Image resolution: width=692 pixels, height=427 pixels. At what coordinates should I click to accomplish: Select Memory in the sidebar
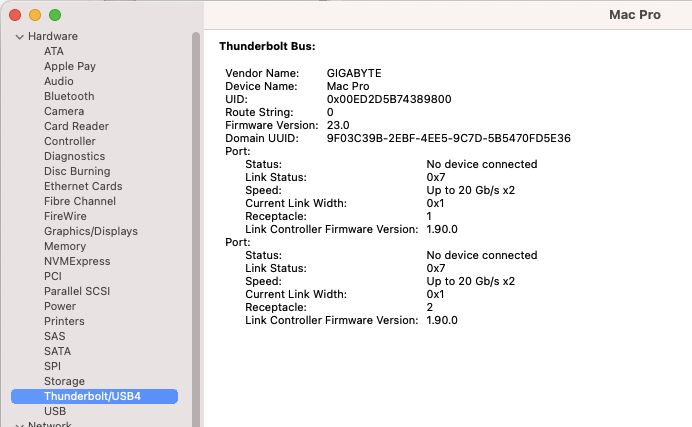click(65, 246)
